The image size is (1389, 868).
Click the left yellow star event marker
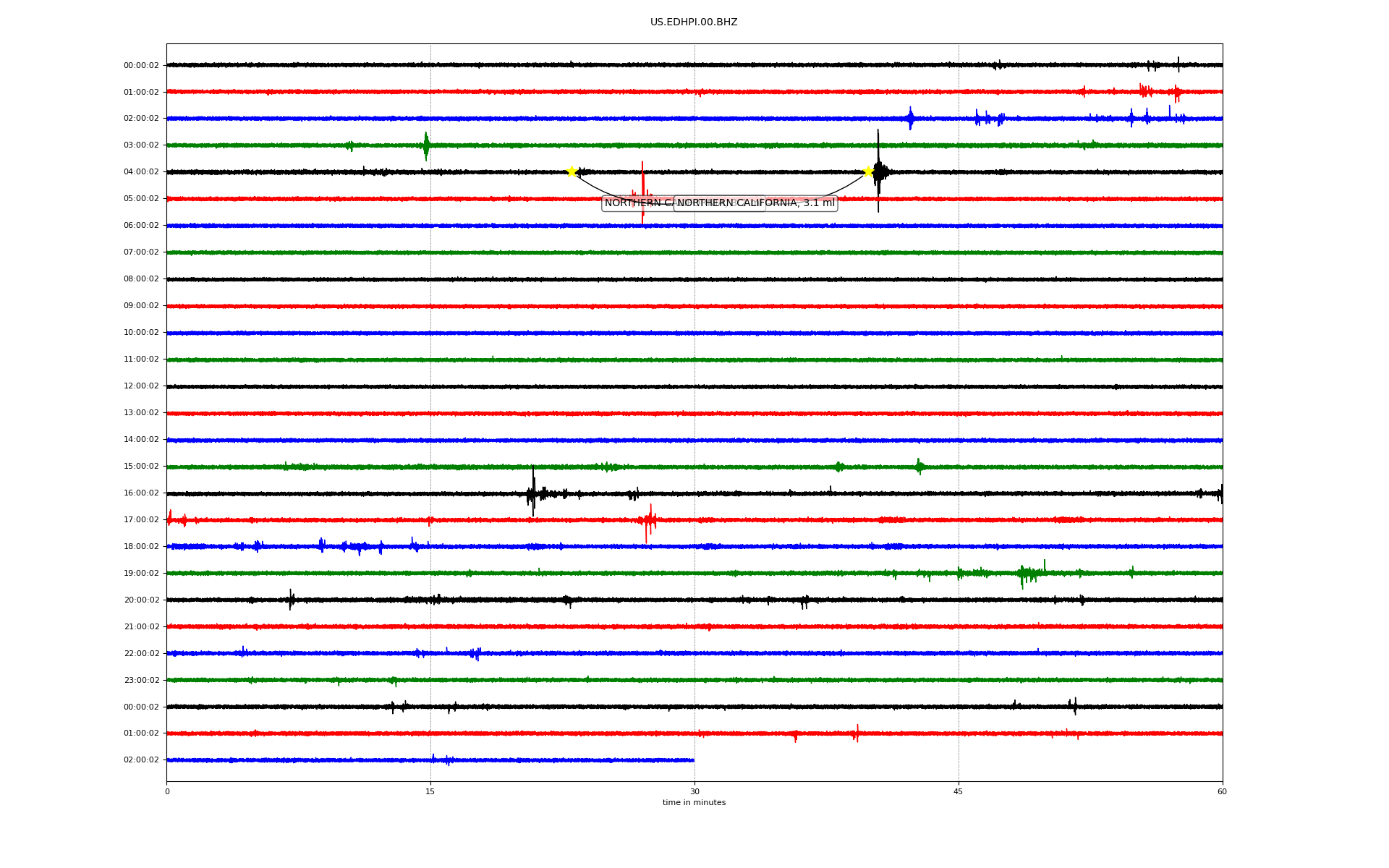click(x=572, y=171)
